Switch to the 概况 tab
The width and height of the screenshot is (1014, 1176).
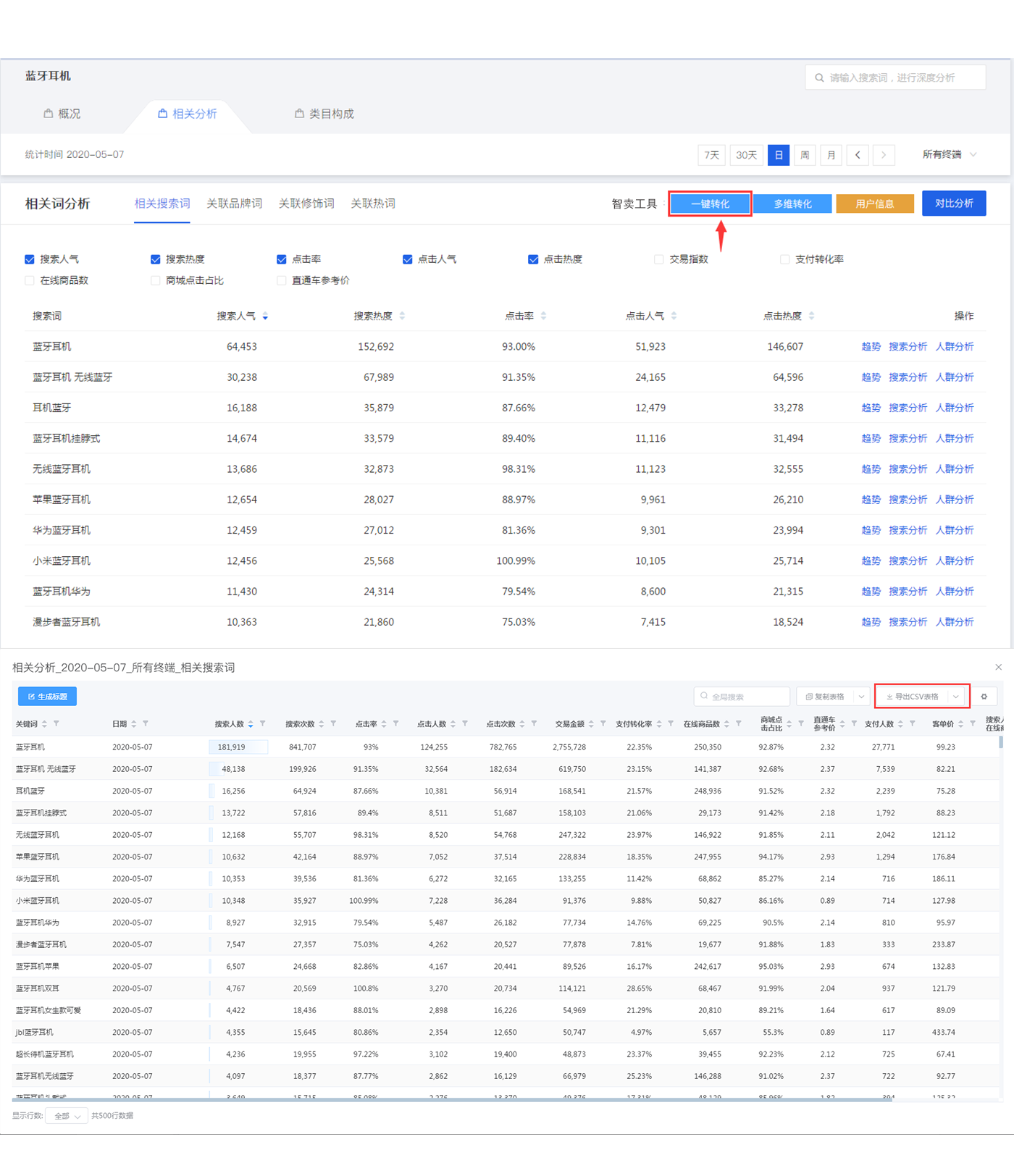(62, 114)
